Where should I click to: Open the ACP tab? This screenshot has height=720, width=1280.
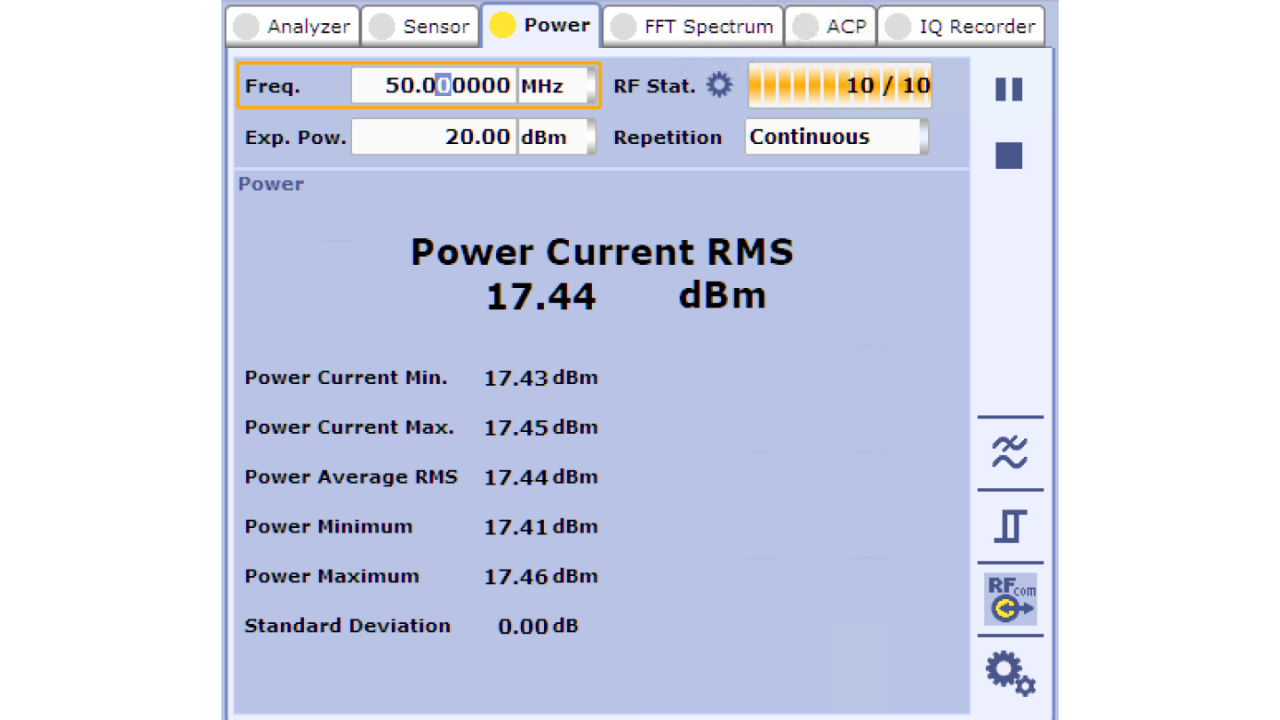(830, 27)
